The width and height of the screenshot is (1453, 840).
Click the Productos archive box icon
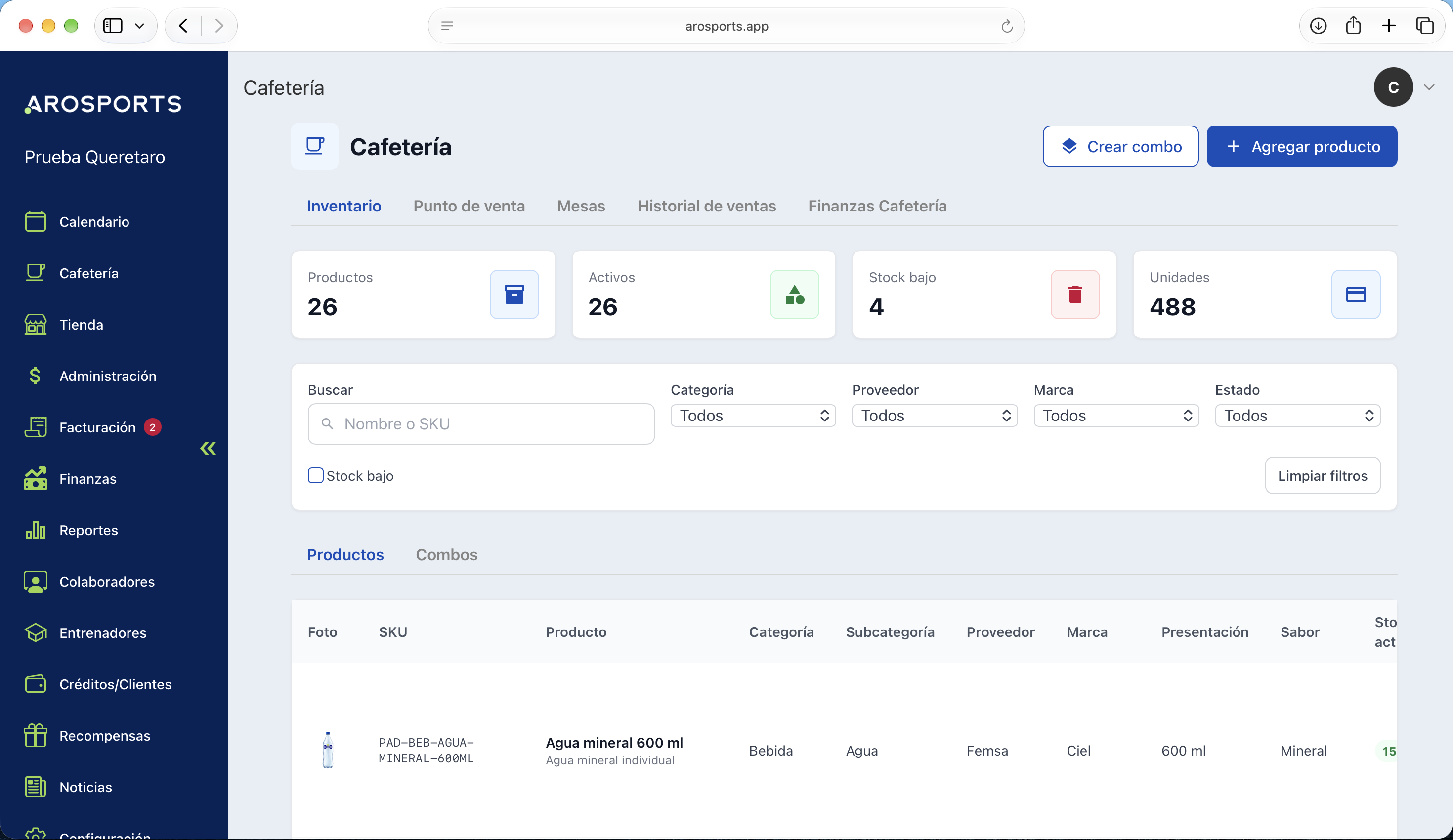514,294
